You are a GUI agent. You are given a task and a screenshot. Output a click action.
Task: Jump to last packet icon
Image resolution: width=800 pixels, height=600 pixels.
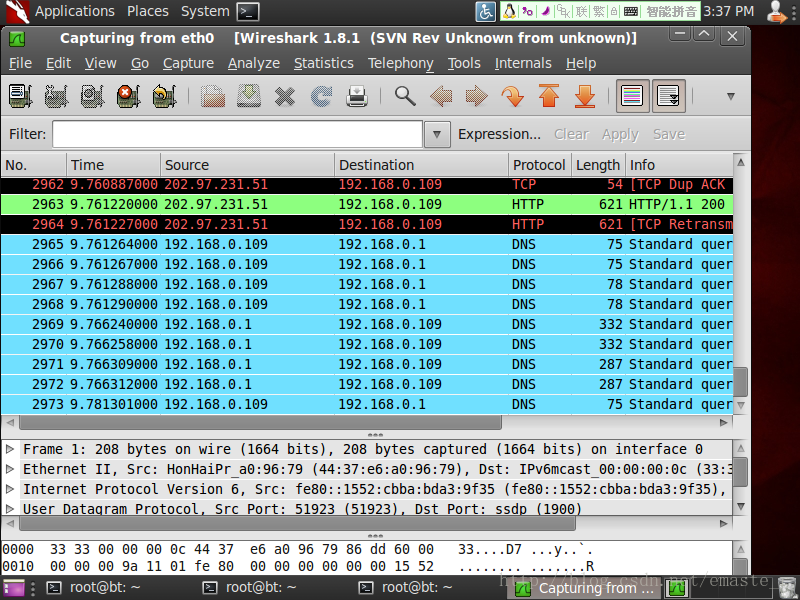[585, 96]
